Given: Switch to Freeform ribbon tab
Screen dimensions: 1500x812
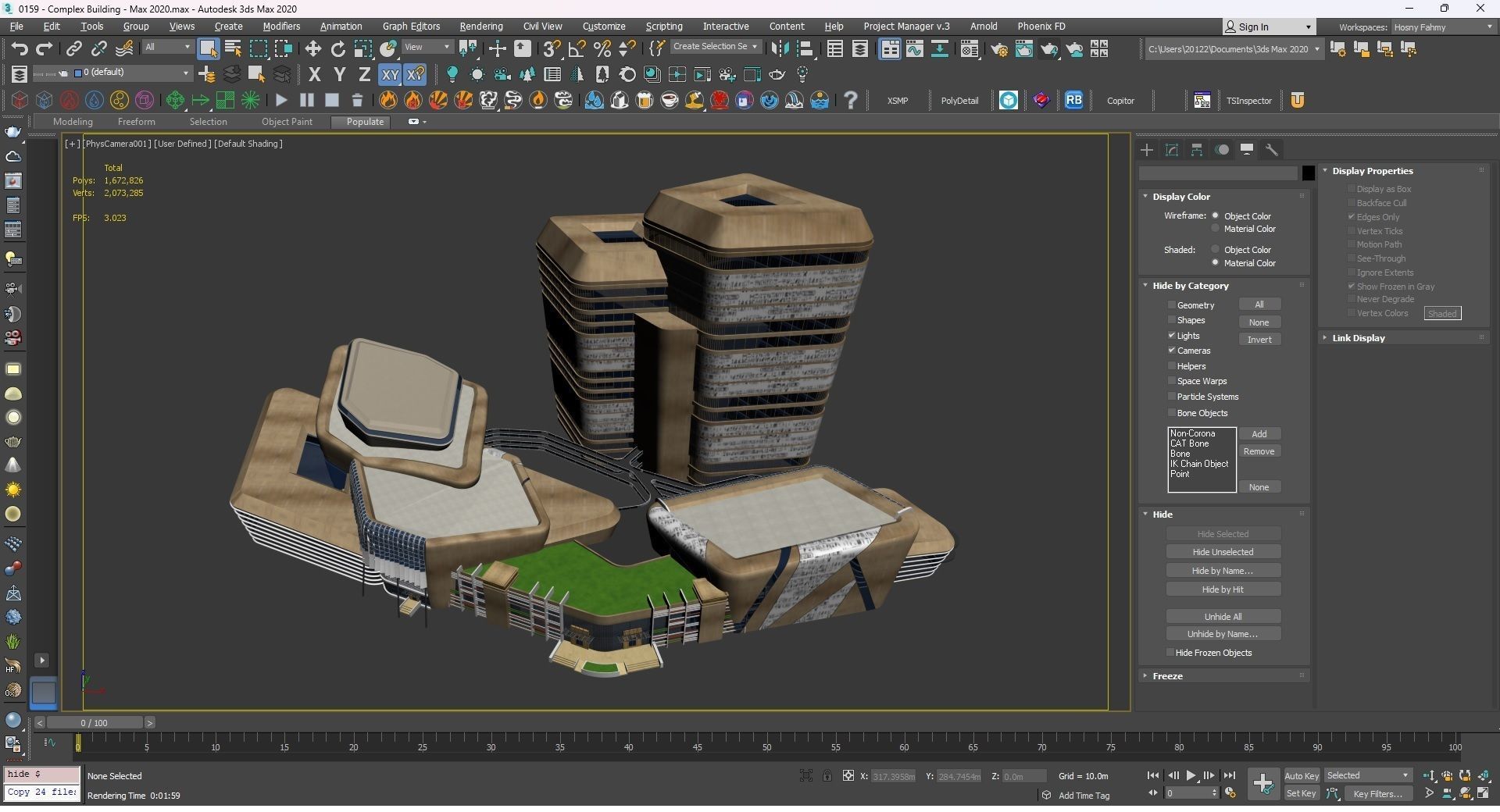Looking at the screenshot, I should (x=136, y=122).
